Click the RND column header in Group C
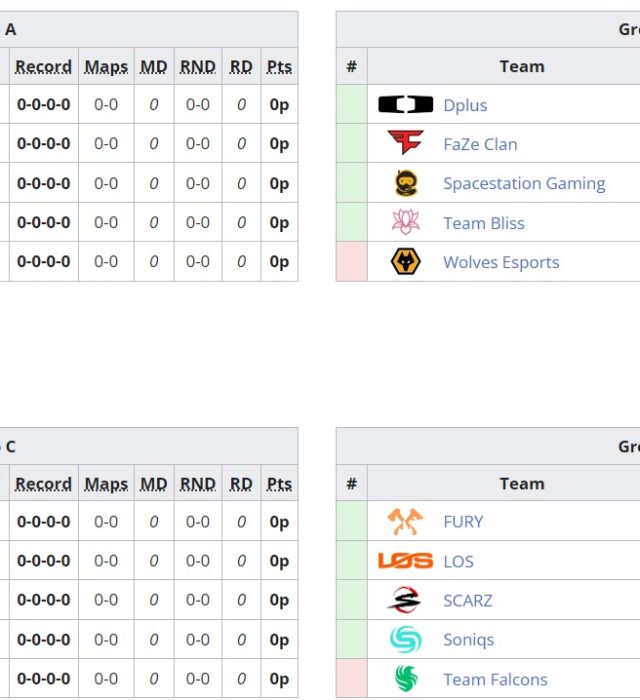The height and width of the screenshot is (700, 640). 197,484
